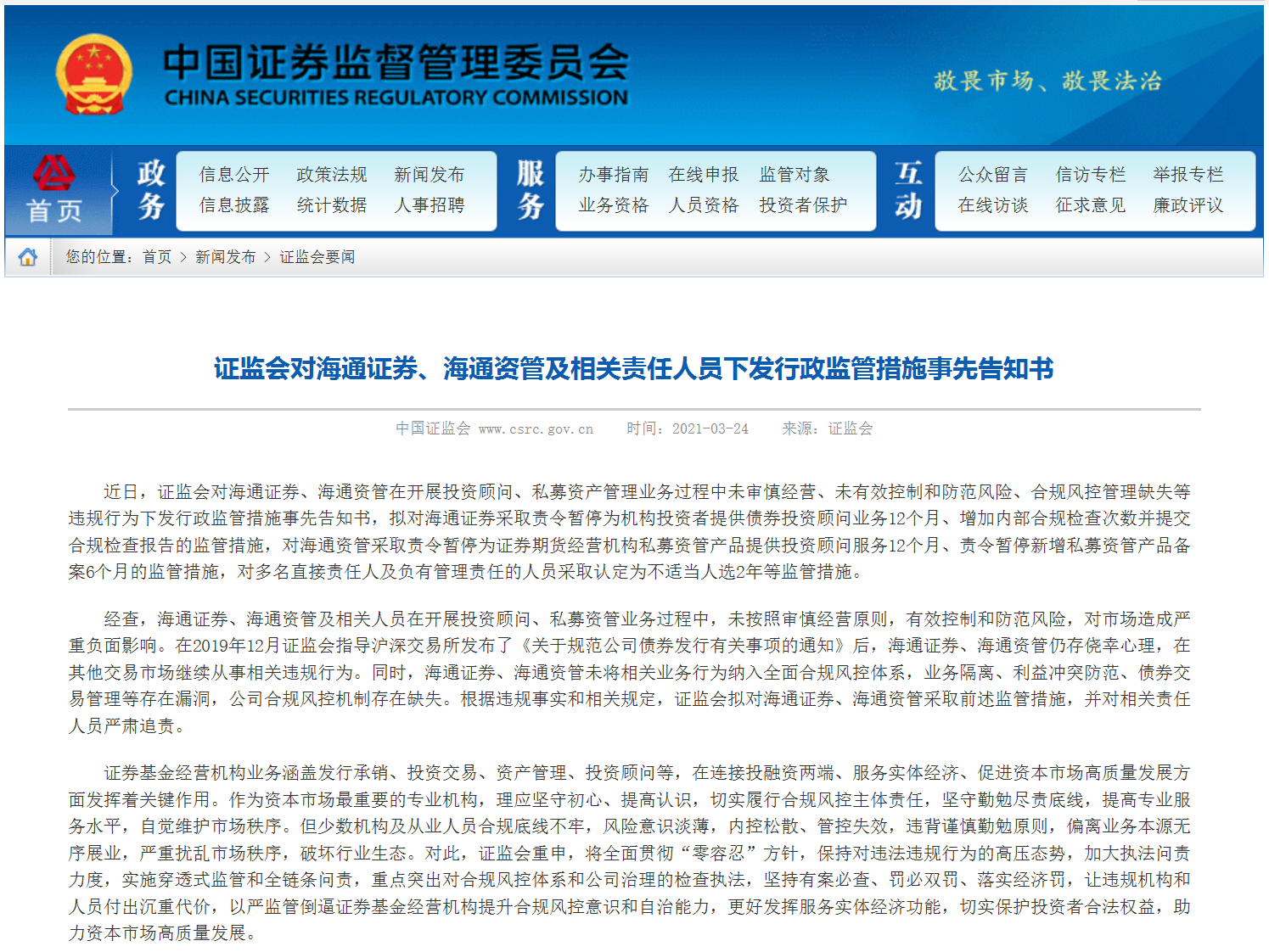Image resolution: width=1269 pixels, height=952 pixels.
Task: Open the 首页 home tab
Action: coord(54,211)
